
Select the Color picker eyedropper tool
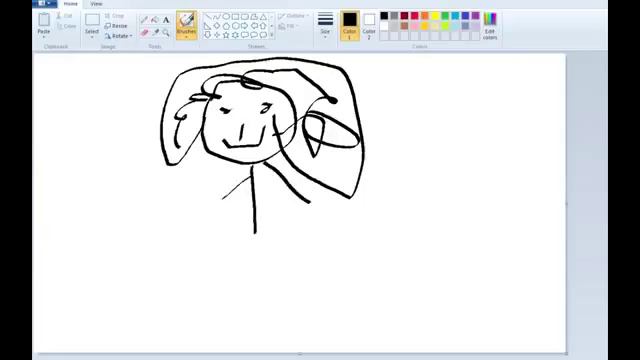coord(155,33)
